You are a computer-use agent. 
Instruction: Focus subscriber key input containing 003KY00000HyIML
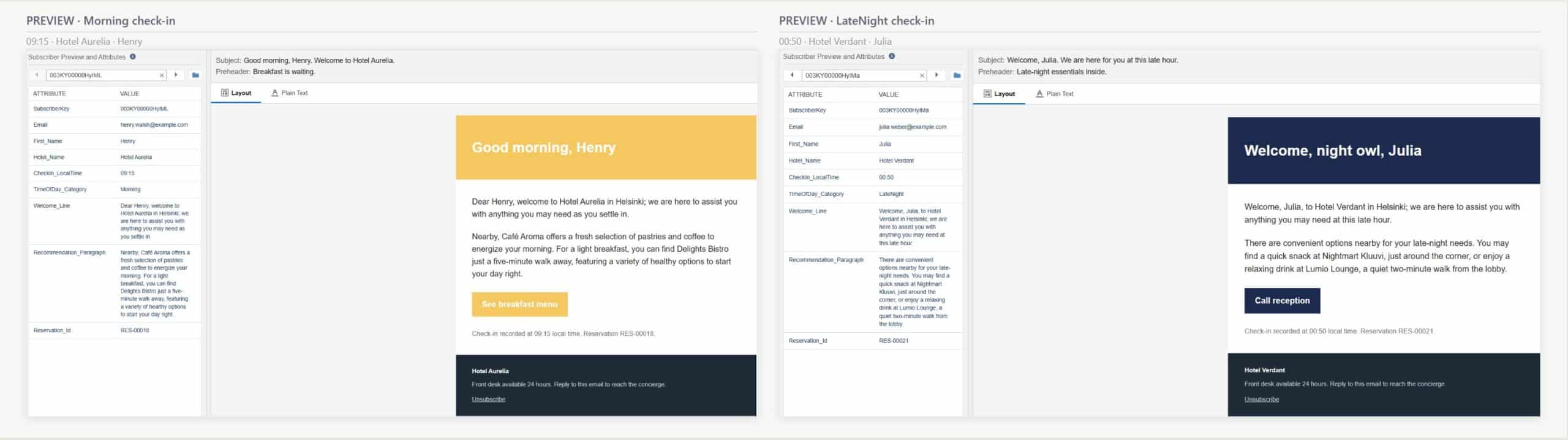tap(101, 75)
